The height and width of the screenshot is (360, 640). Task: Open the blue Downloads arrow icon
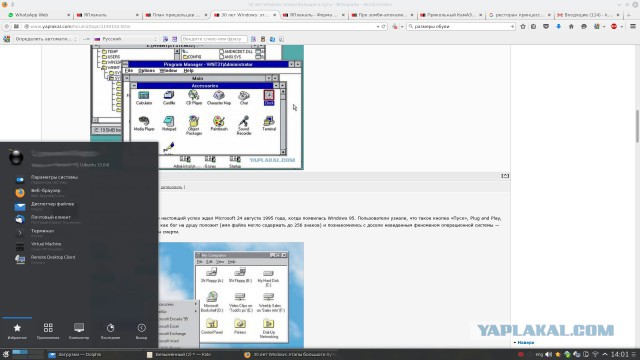tap(558, 27)
